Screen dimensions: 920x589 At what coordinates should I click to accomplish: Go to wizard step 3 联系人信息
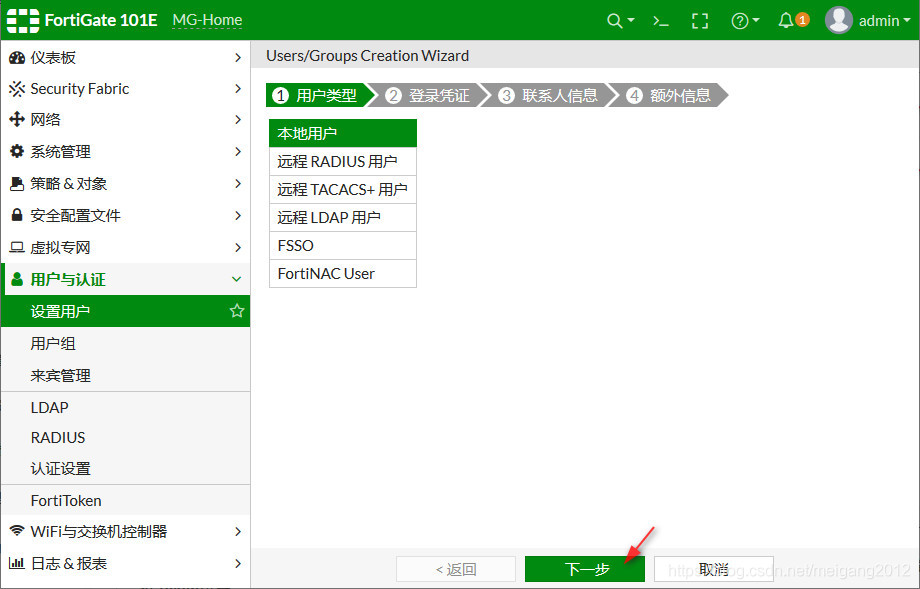(x=551, y=95)
